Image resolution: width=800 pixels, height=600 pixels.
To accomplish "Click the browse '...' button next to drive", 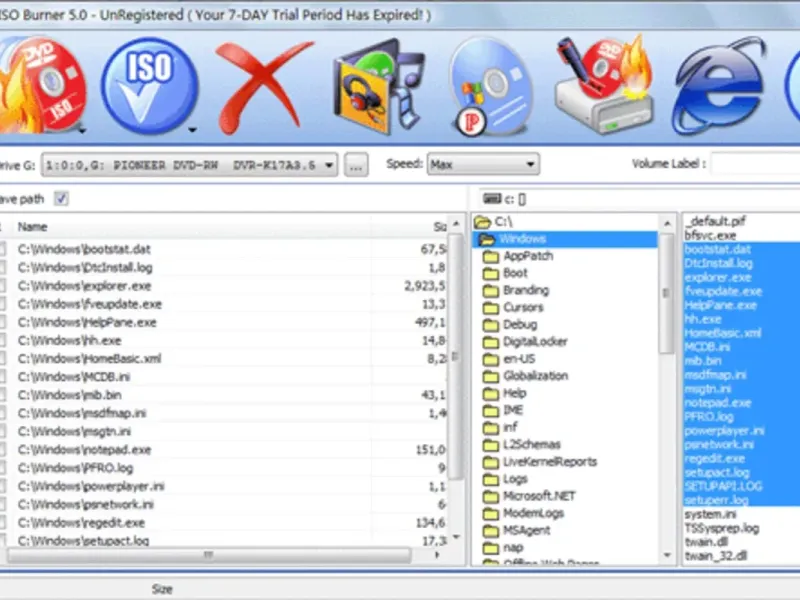I will [356, 165].
